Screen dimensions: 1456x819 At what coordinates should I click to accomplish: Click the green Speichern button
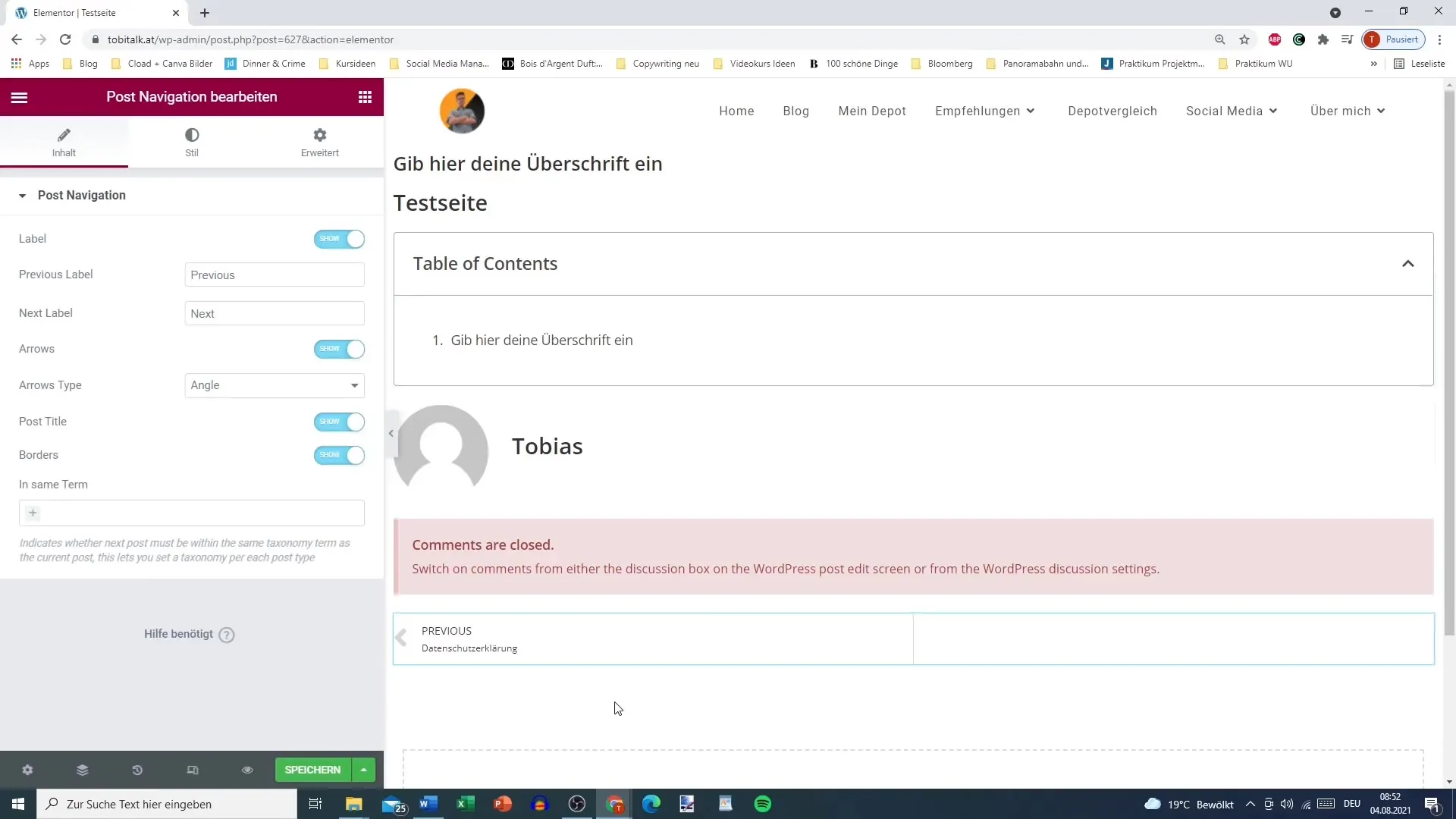[312, 770]
